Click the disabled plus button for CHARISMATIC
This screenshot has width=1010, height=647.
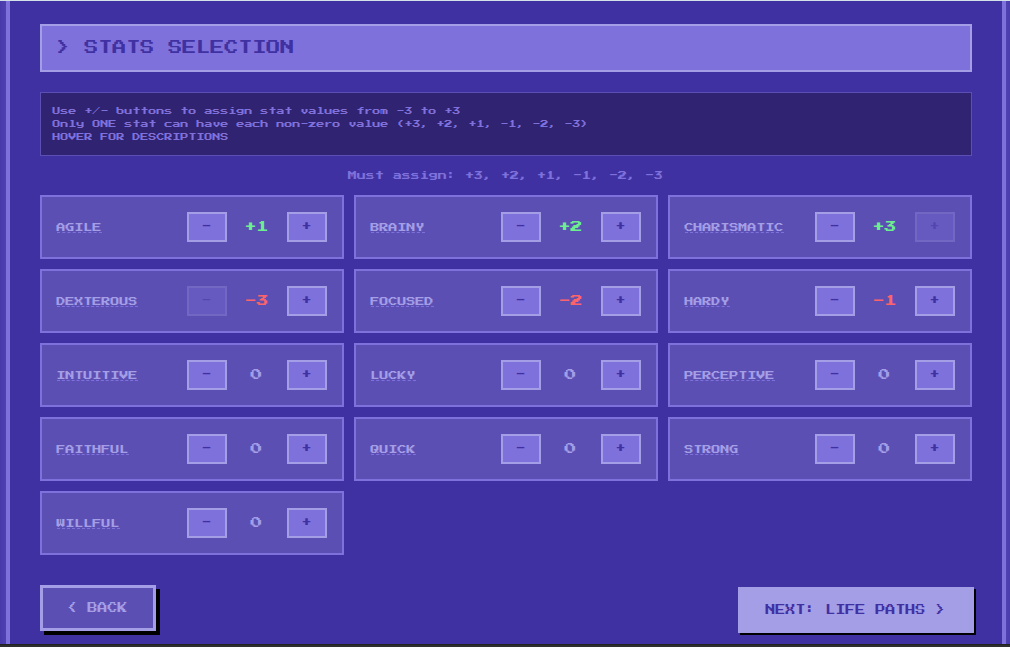[x=935, y=227]
